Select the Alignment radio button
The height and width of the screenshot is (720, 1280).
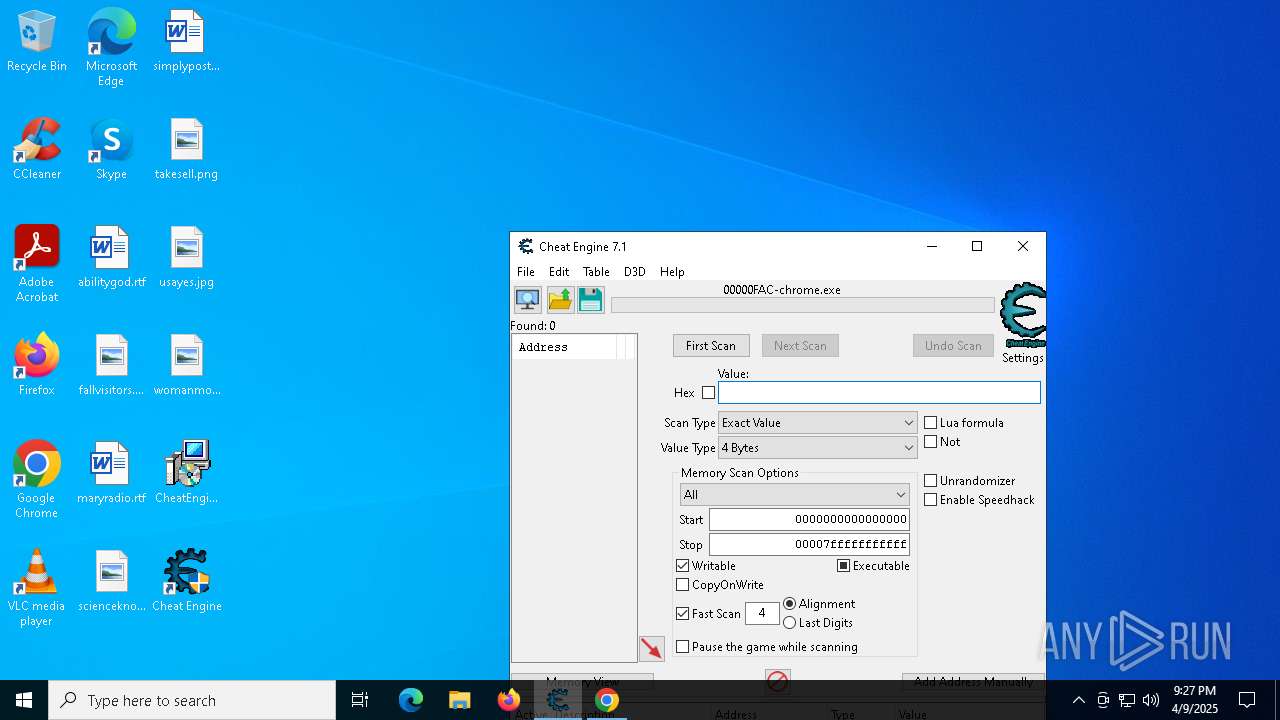[790, 604]
